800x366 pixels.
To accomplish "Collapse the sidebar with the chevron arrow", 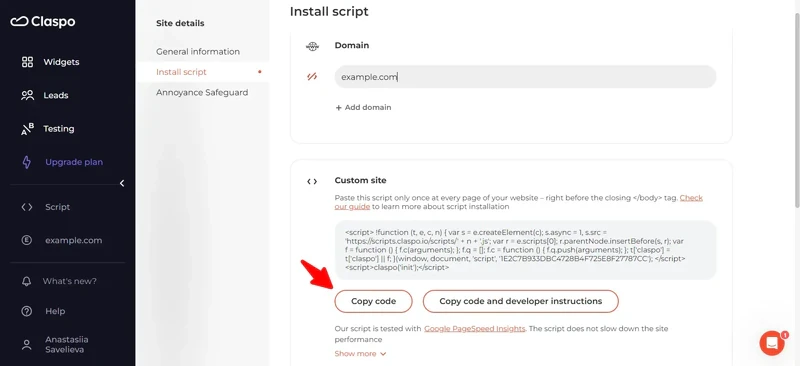I will [x=122, y=183].
